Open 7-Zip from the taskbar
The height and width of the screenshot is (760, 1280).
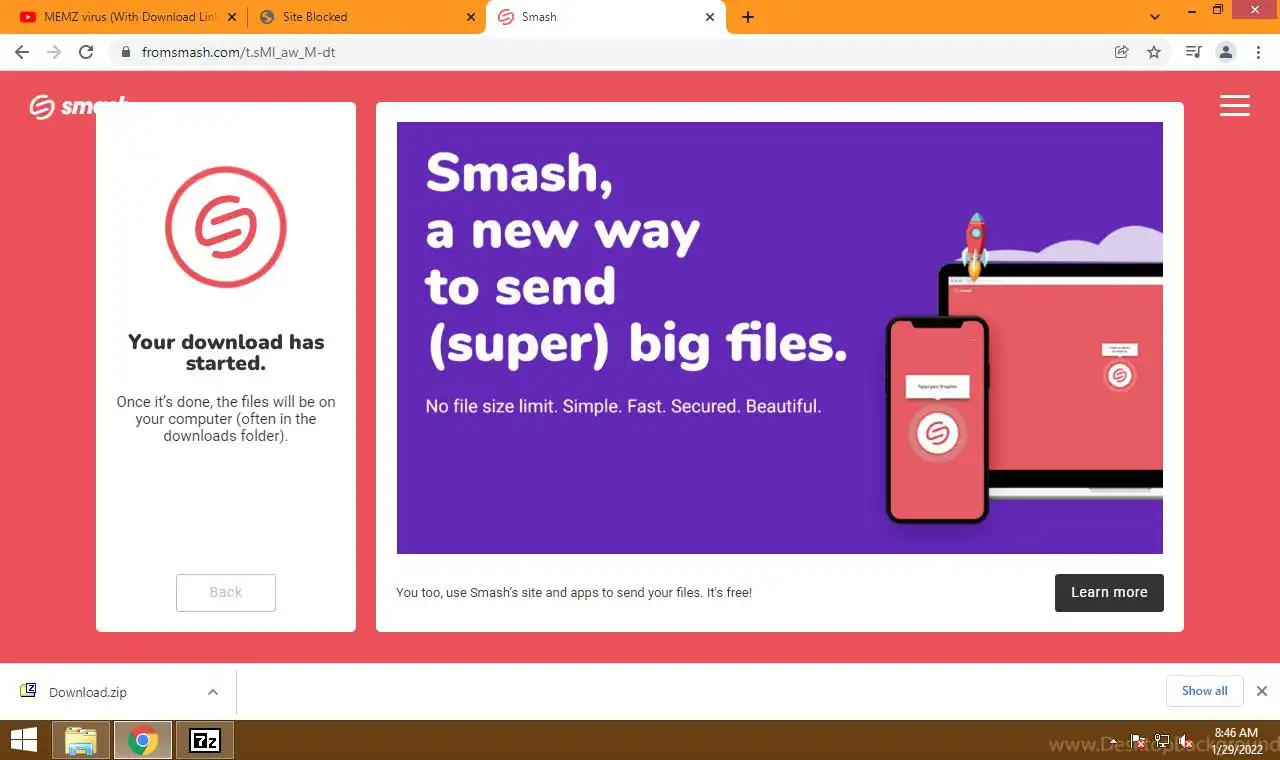(205, 741)
